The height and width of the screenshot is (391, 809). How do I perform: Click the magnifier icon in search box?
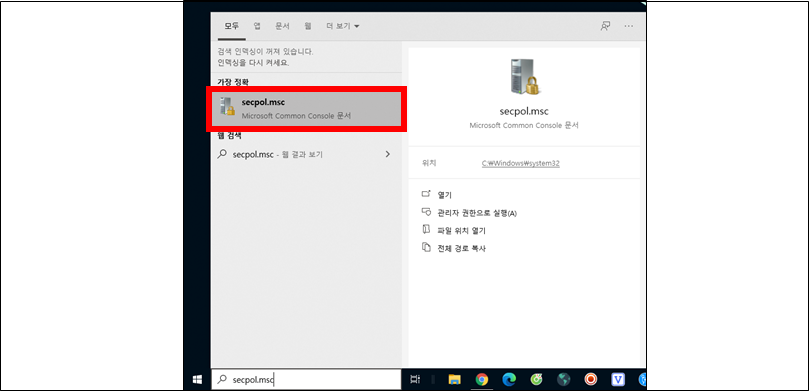222,380
